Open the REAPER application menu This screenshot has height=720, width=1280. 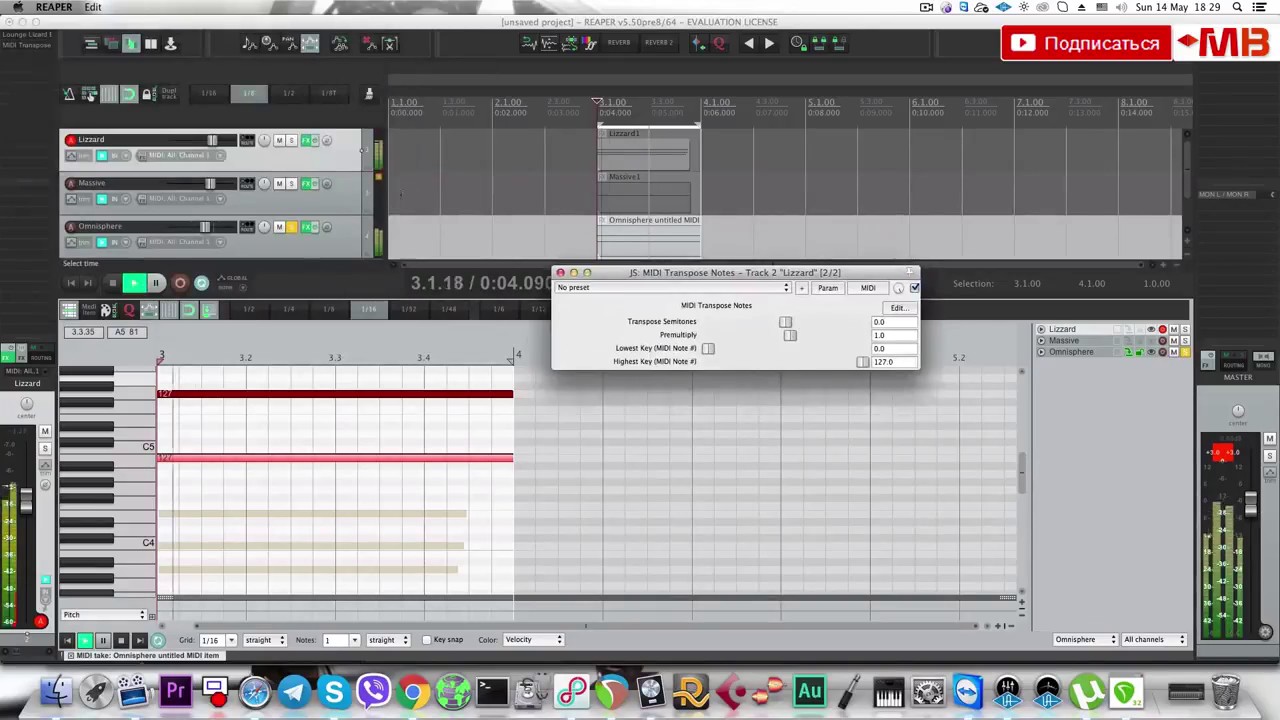(54, 7)
